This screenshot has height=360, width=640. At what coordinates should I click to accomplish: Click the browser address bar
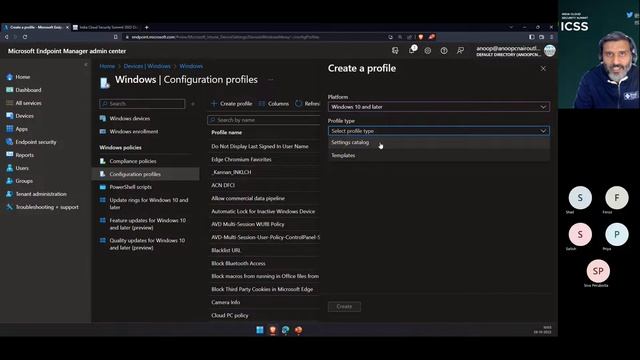253,37
